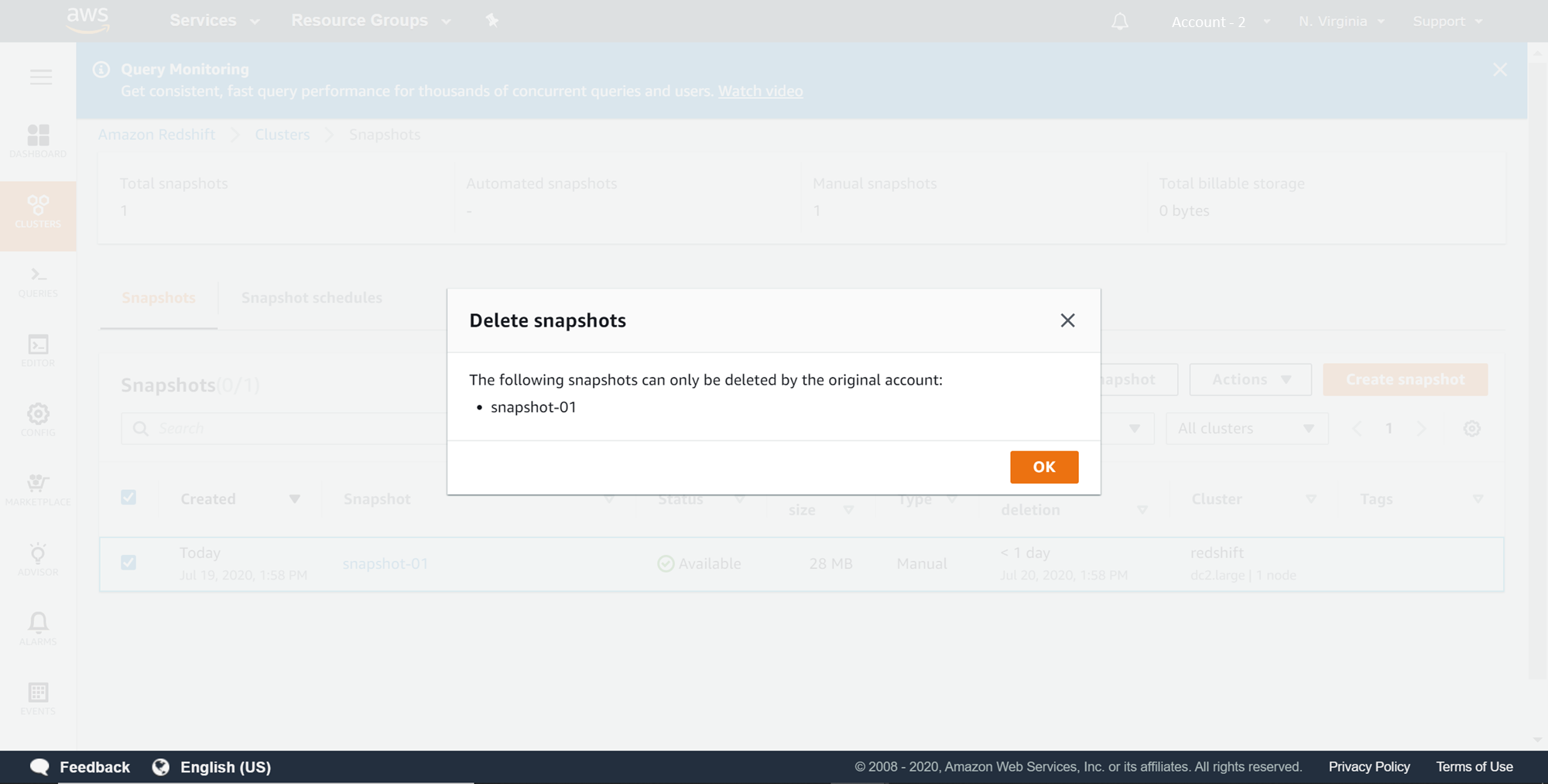This screenshot has height=784, width=1548.
Task: Switch to the Snapshots tab
Action: [159, 298]
